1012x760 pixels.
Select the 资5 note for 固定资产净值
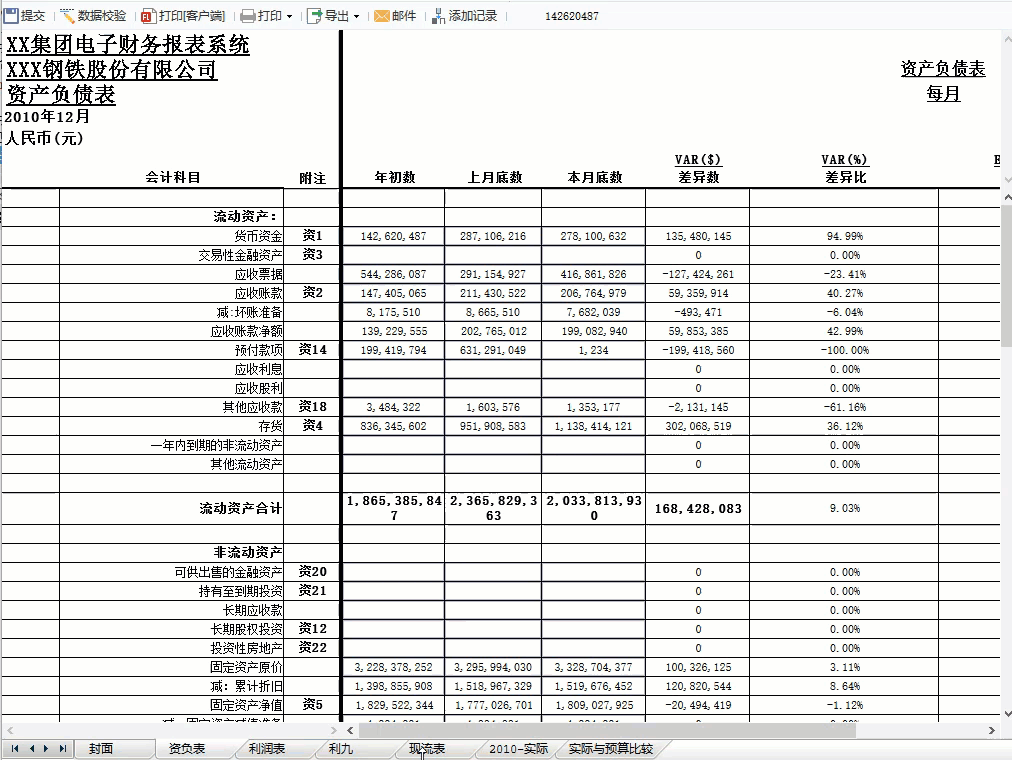point(312,705)
